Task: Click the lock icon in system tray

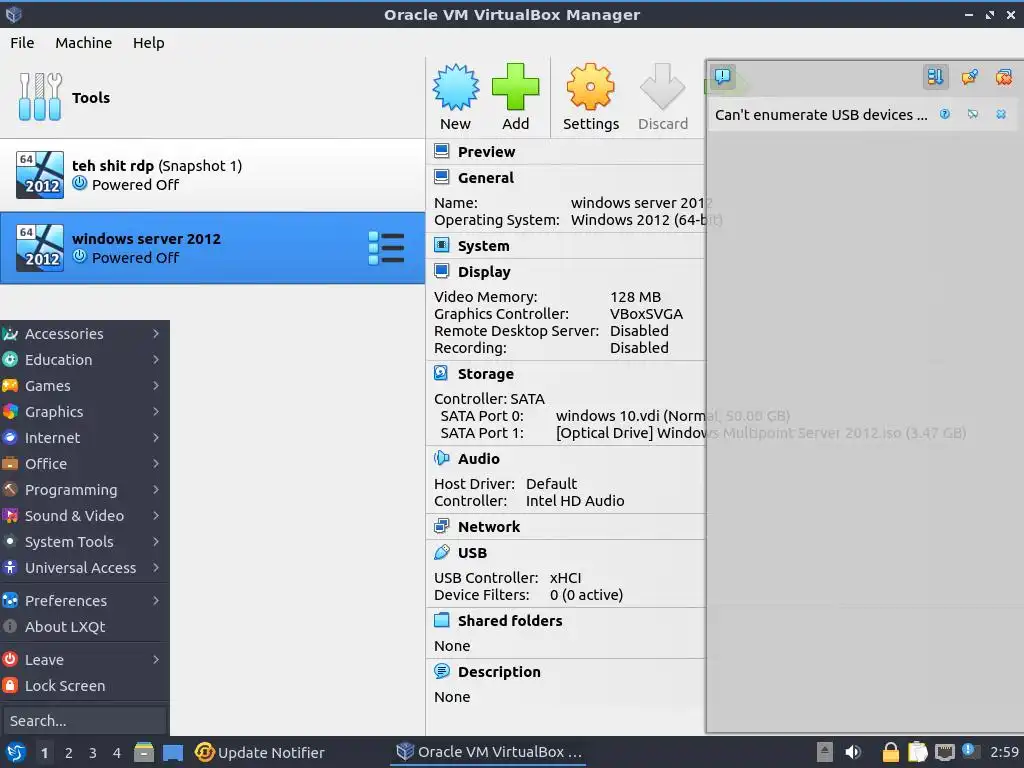Action: point(890,752)
